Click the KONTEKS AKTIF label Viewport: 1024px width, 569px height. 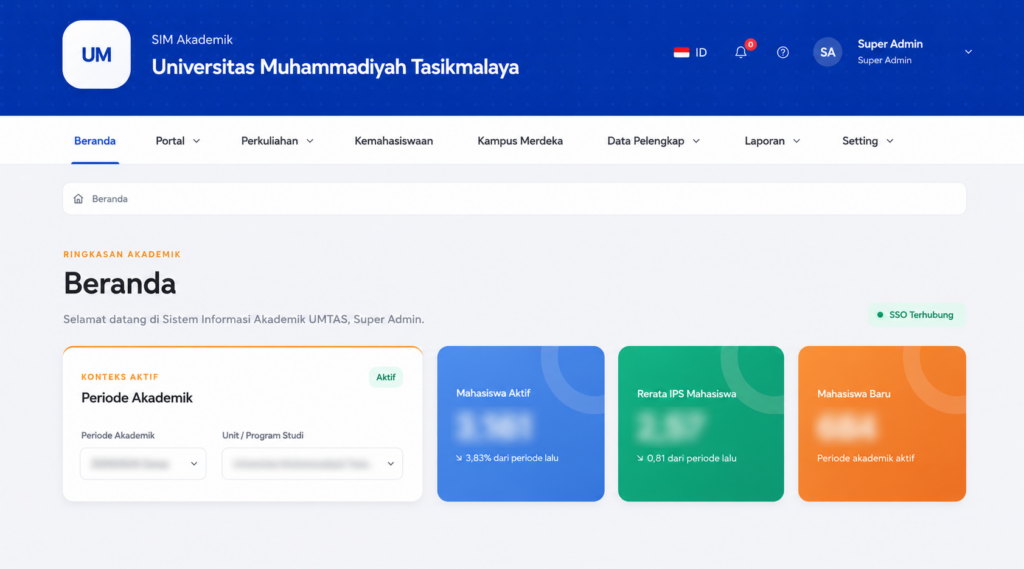120,377
